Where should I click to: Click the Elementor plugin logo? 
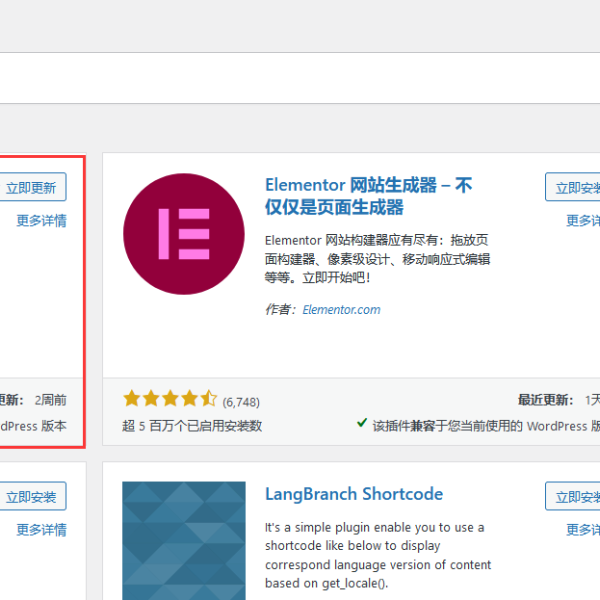click(x=184, y=234)
